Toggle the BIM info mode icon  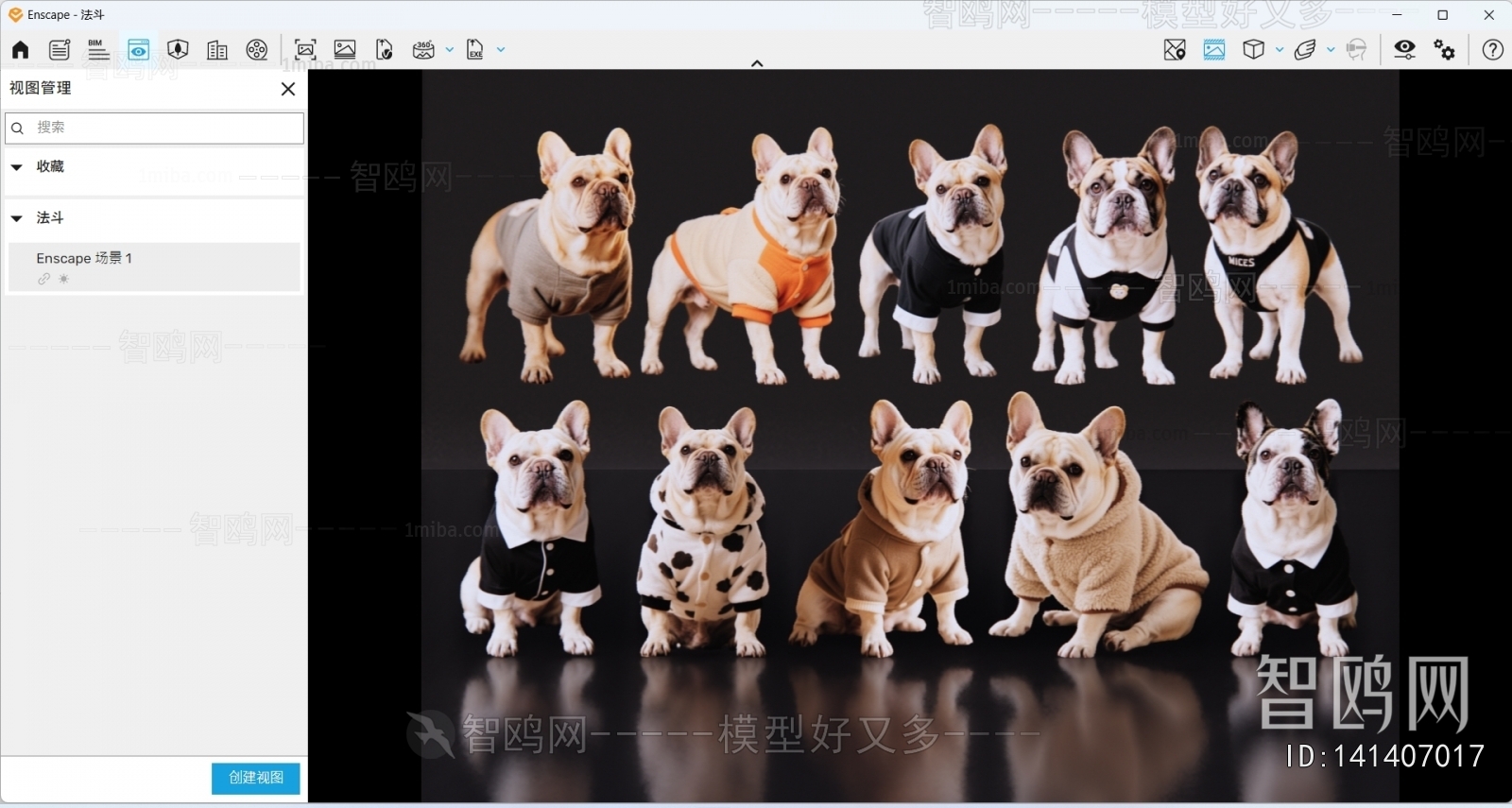pyautogui.click(x=98, y=50)
